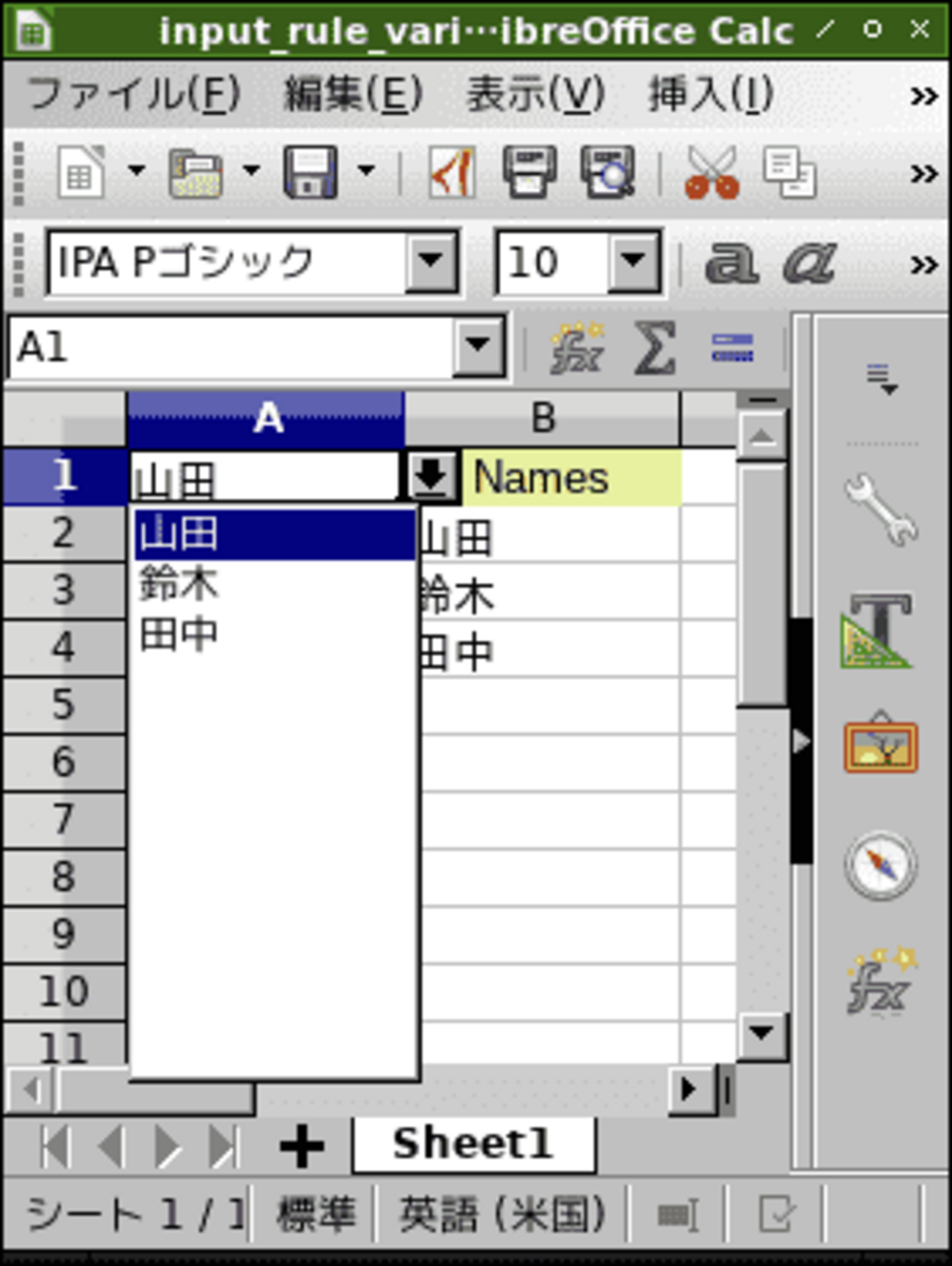Click the New spreadsheet icon
This screenshot has width=952, height=1266.
point(81,172)
